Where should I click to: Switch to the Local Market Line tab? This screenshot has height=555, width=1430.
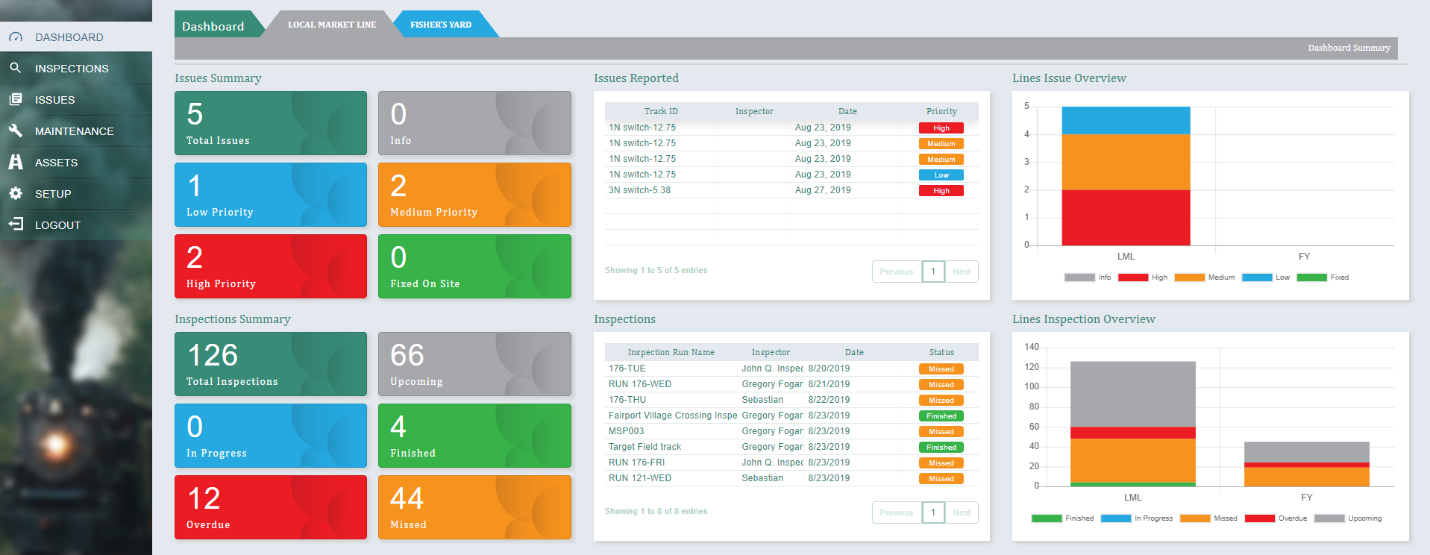(x=332, y=24)
